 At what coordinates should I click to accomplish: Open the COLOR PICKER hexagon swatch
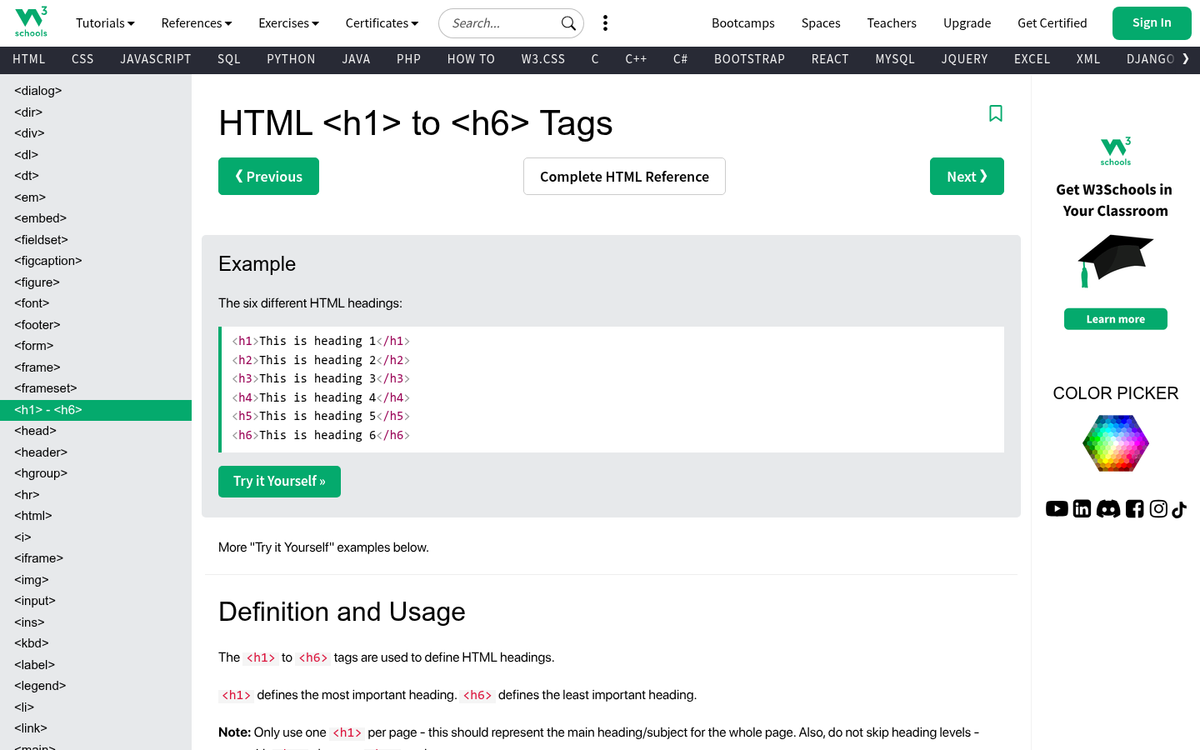(x=1115, y=443)
